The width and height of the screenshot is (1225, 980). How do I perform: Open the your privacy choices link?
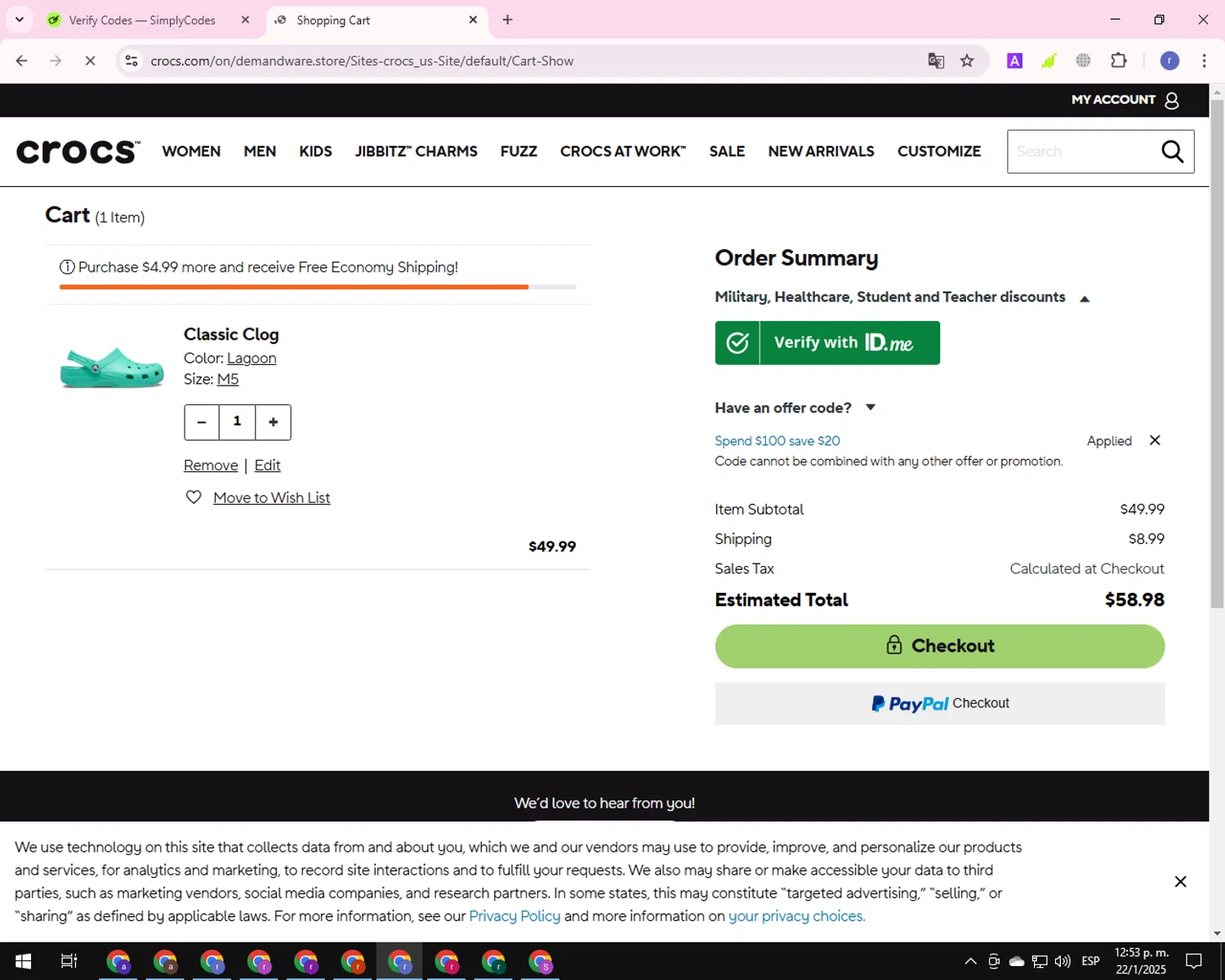(796, 915)
